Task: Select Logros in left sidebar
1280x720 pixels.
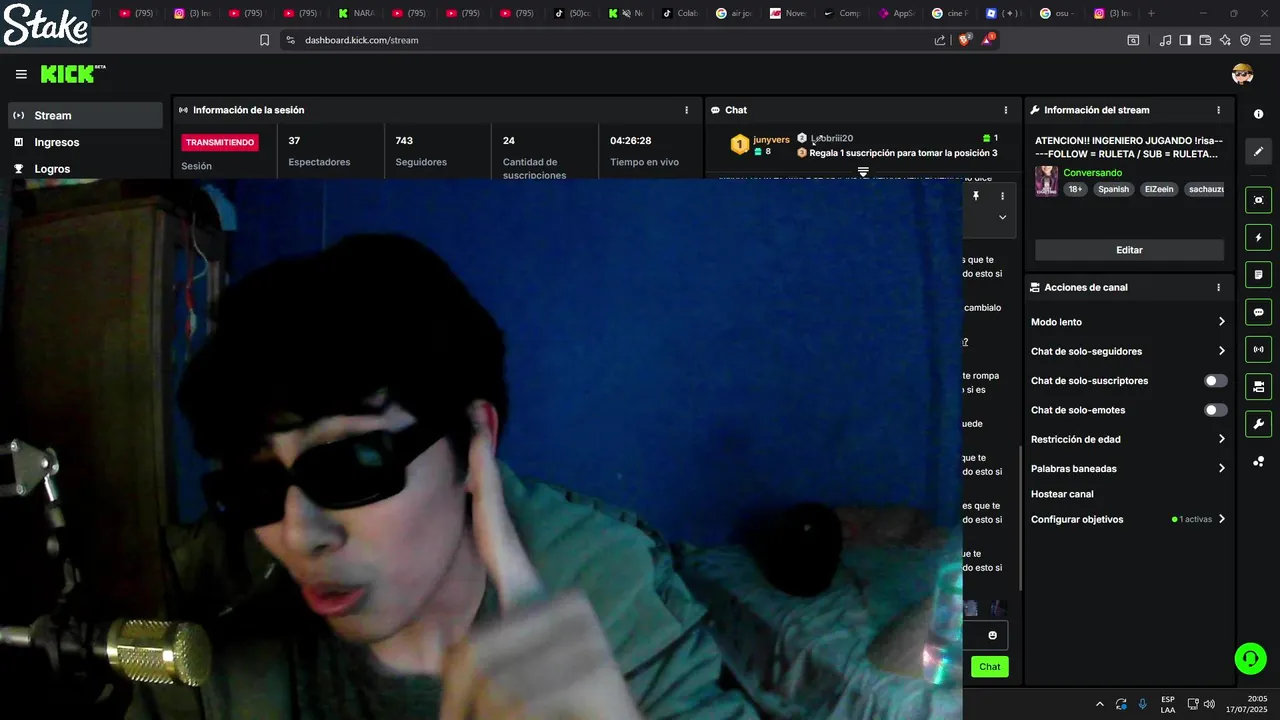Action: [x=85, y=169]
